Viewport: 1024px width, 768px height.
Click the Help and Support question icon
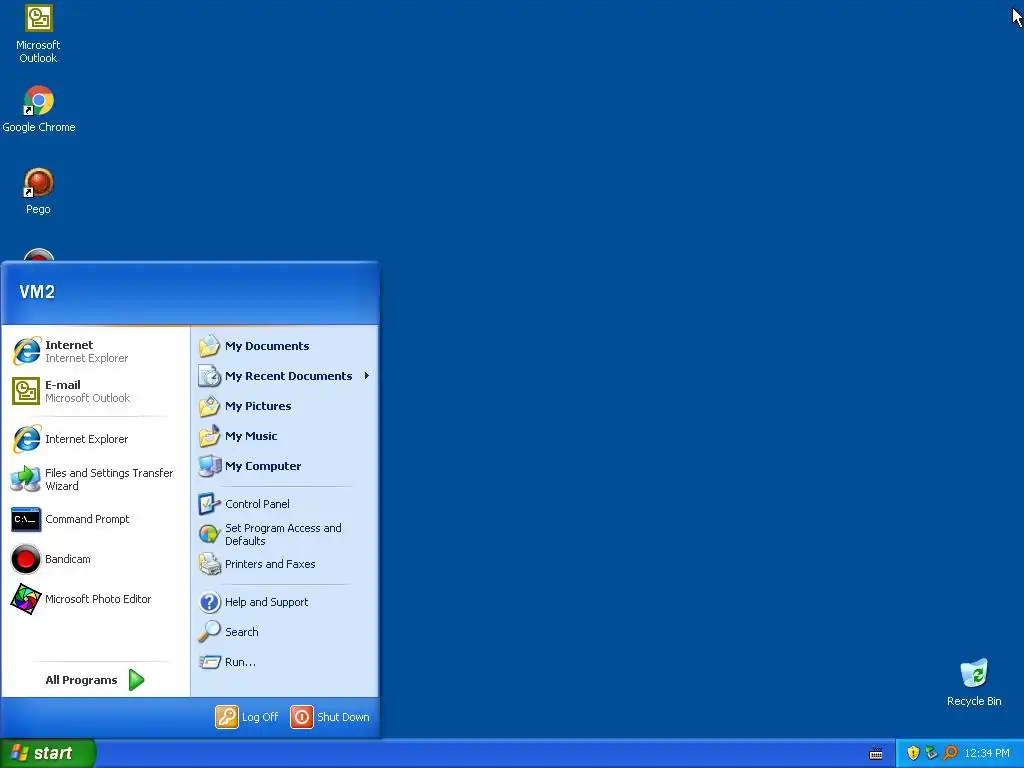(x=210, y=602)
